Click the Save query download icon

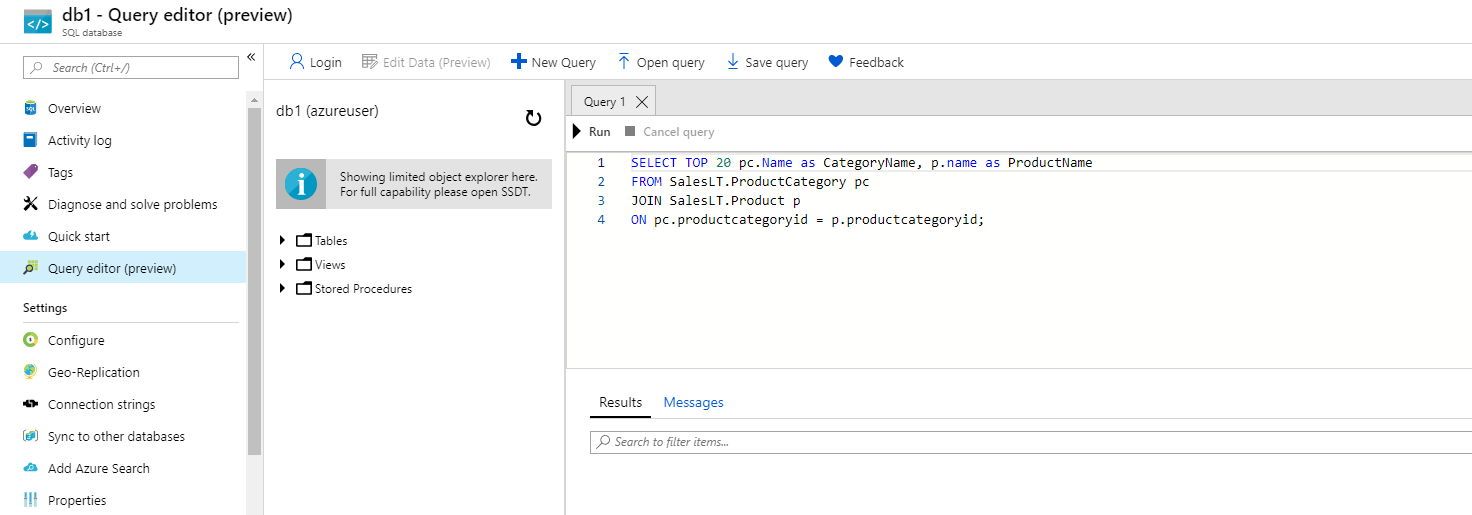733,62
